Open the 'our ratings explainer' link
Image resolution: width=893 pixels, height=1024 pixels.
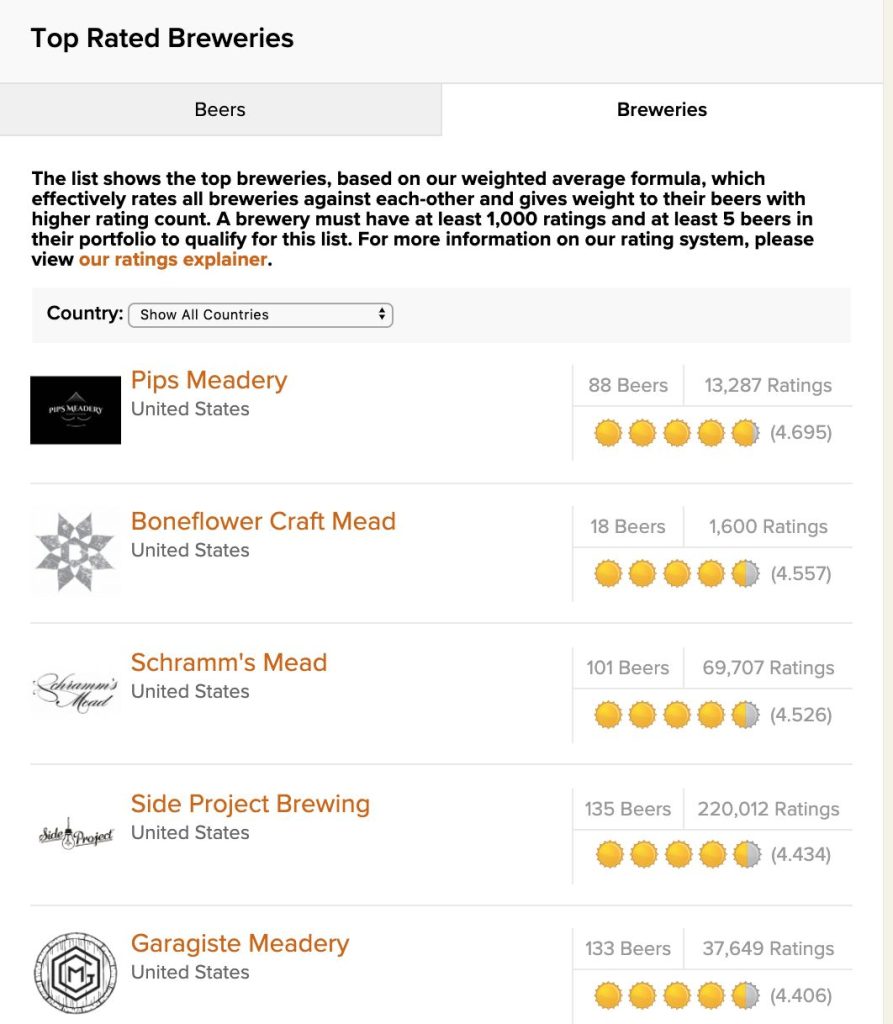173,259
